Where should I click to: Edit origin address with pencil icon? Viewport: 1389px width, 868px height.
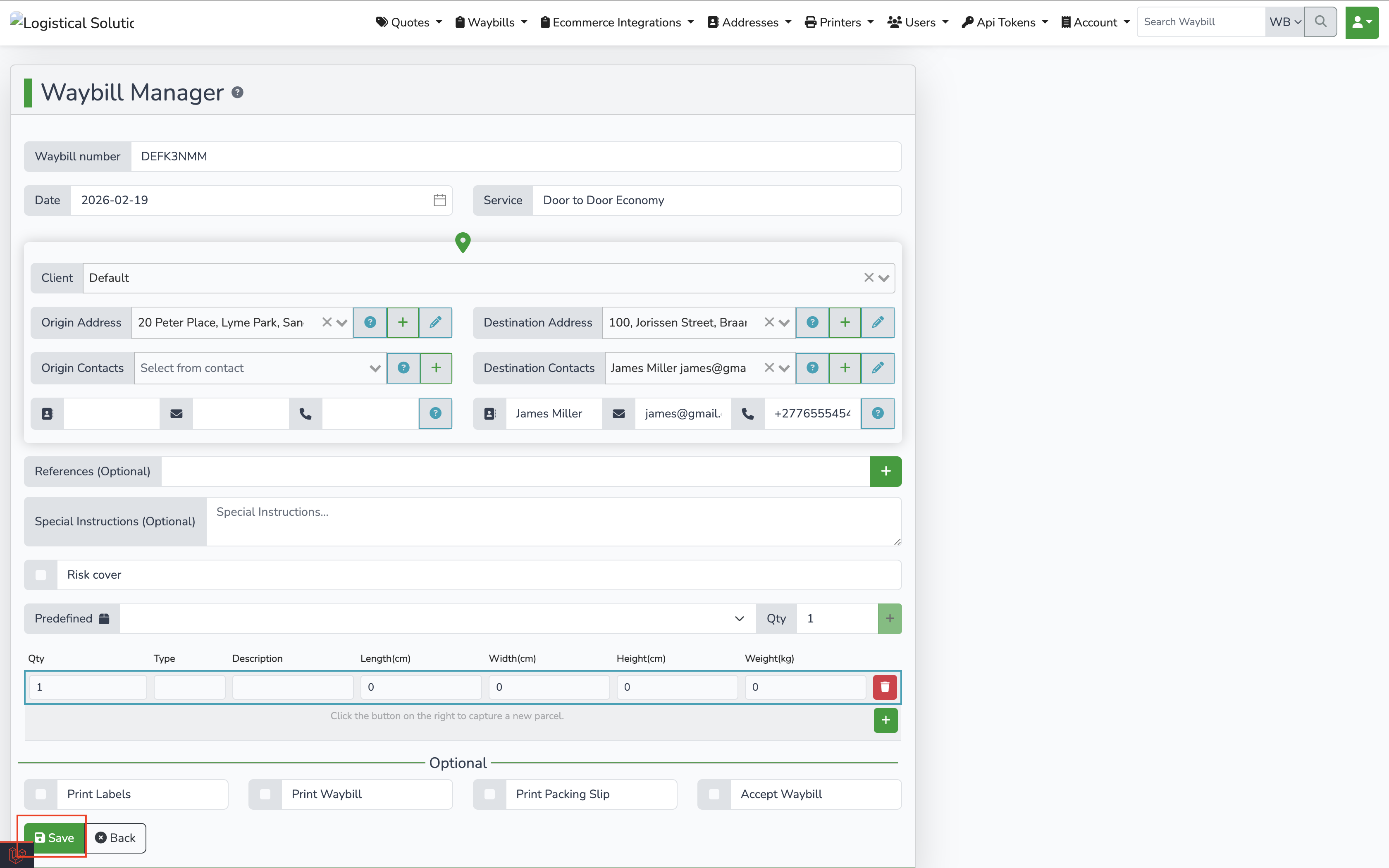435,323
